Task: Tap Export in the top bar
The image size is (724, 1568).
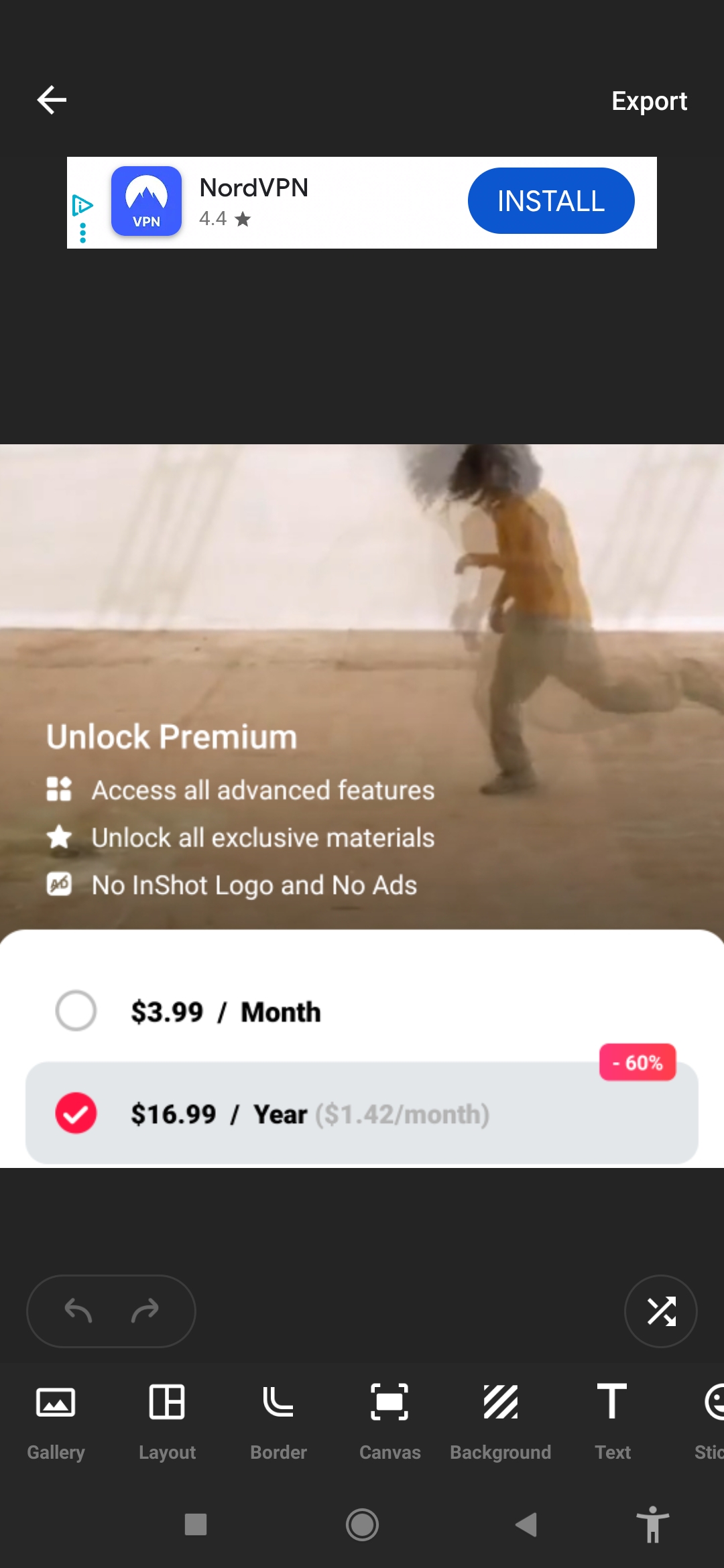Action: point(649,101)
